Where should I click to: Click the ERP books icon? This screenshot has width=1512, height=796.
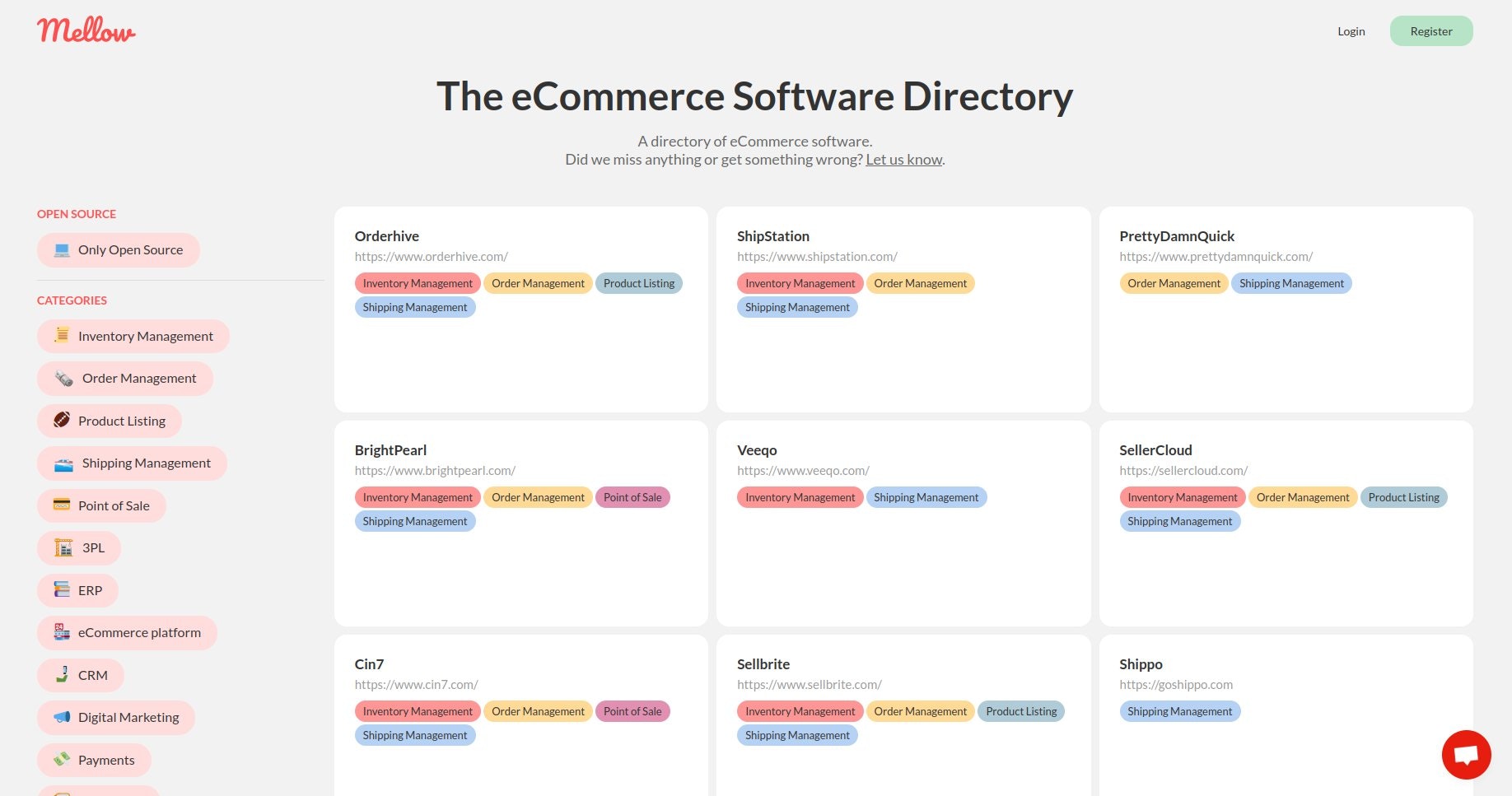click(x=62, y=589)
